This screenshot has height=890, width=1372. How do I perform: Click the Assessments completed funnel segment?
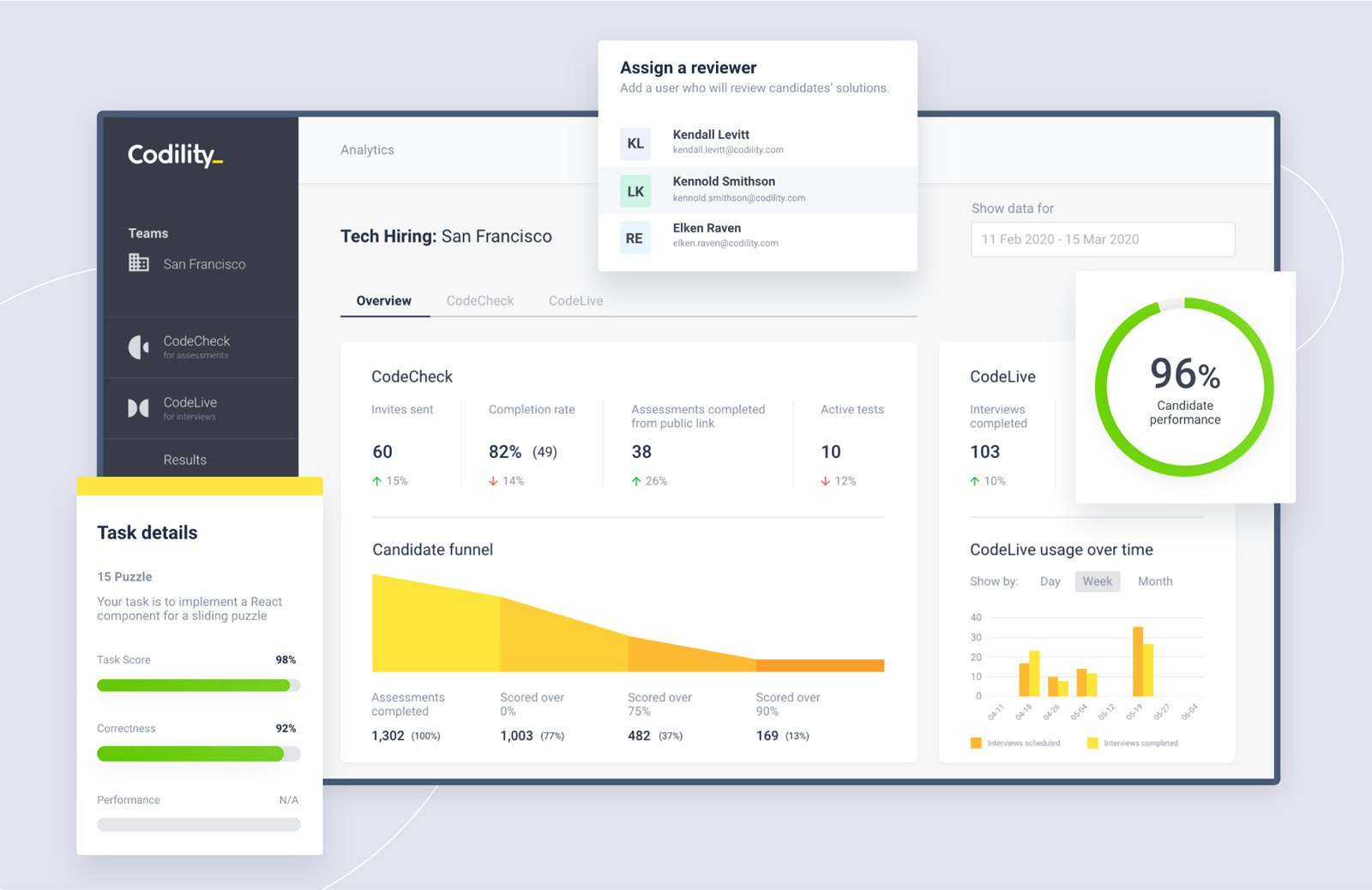436,626
